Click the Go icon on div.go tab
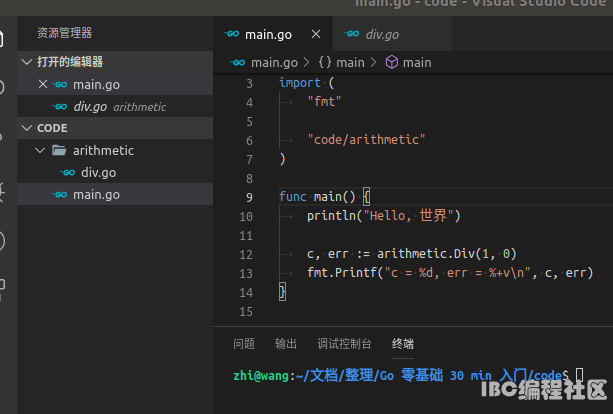The height and width of the screenshot is (414, 613). click(x=351, y=34)
